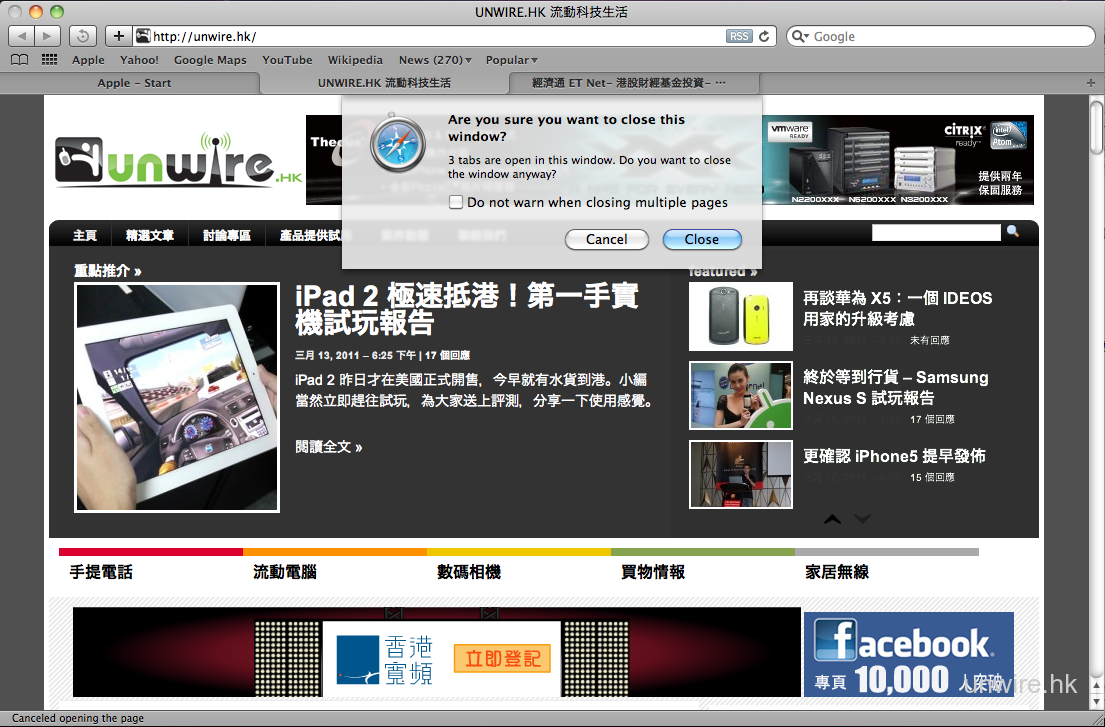
Task: Open a new tab with plus icon
Action: 1090,83
